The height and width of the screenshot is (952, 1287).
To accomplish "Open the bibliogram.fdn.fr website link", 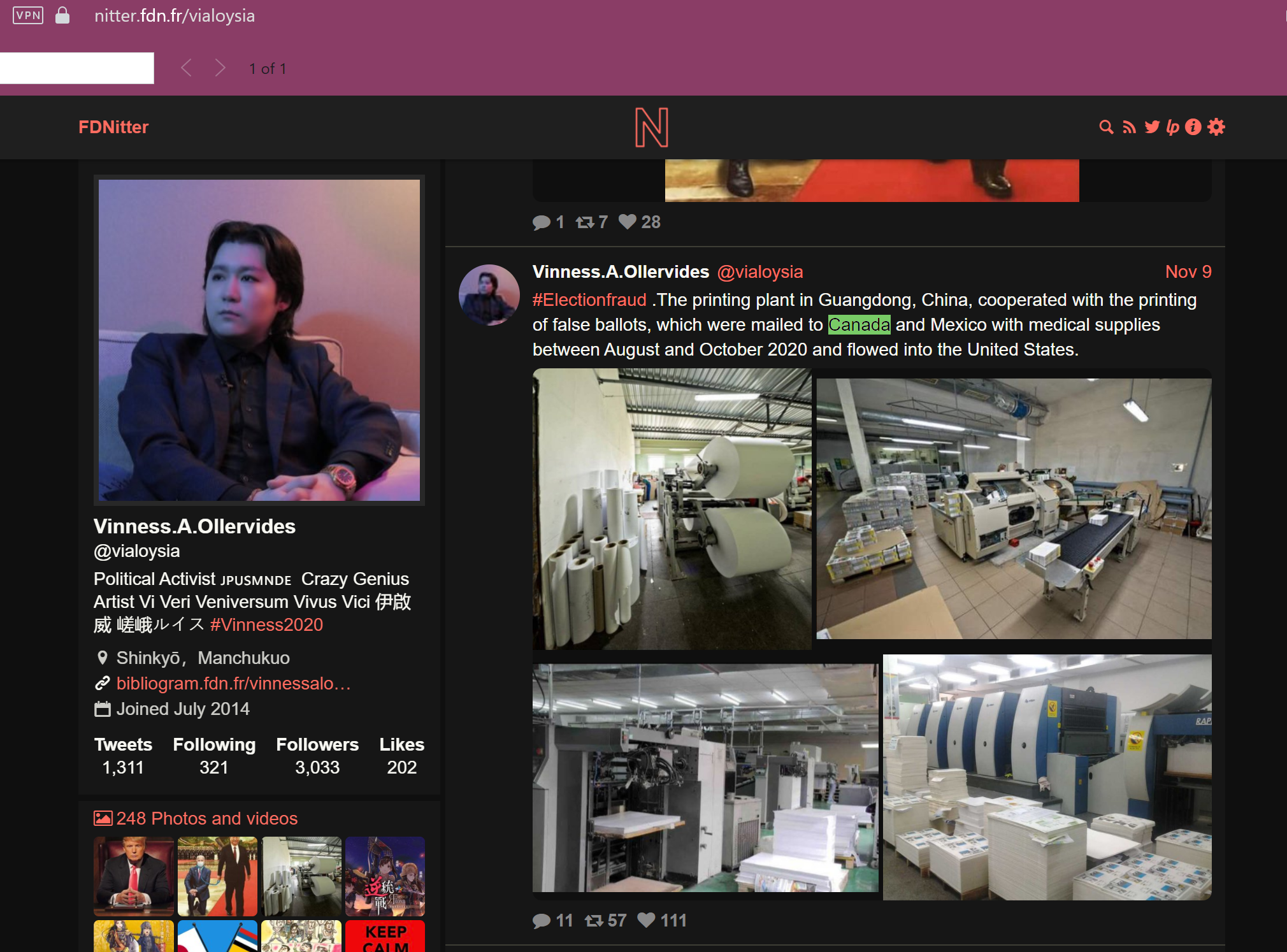I will point(234,684).
